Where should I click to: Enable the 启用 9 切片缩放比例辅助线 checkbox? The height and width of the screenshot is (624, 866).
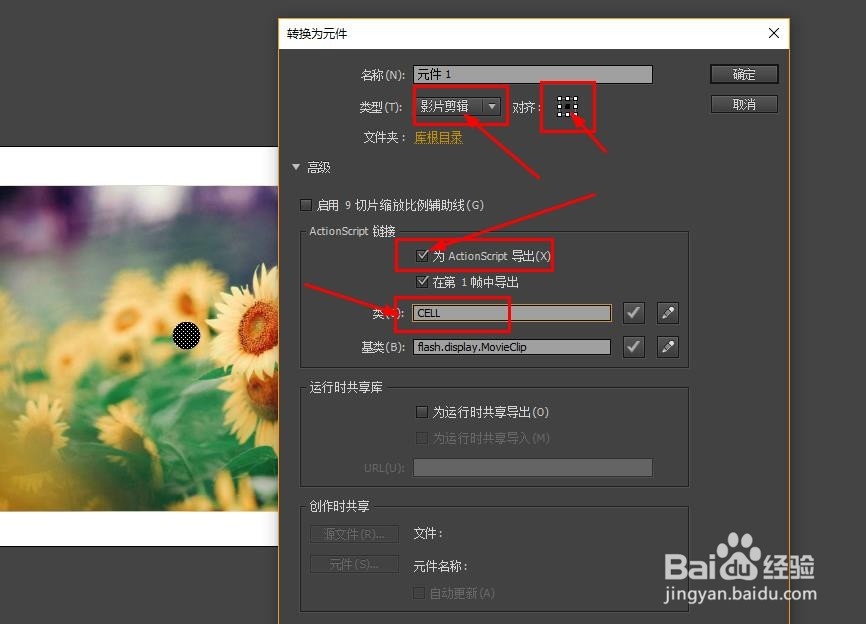pyautogui.click(x=305, y=205)
